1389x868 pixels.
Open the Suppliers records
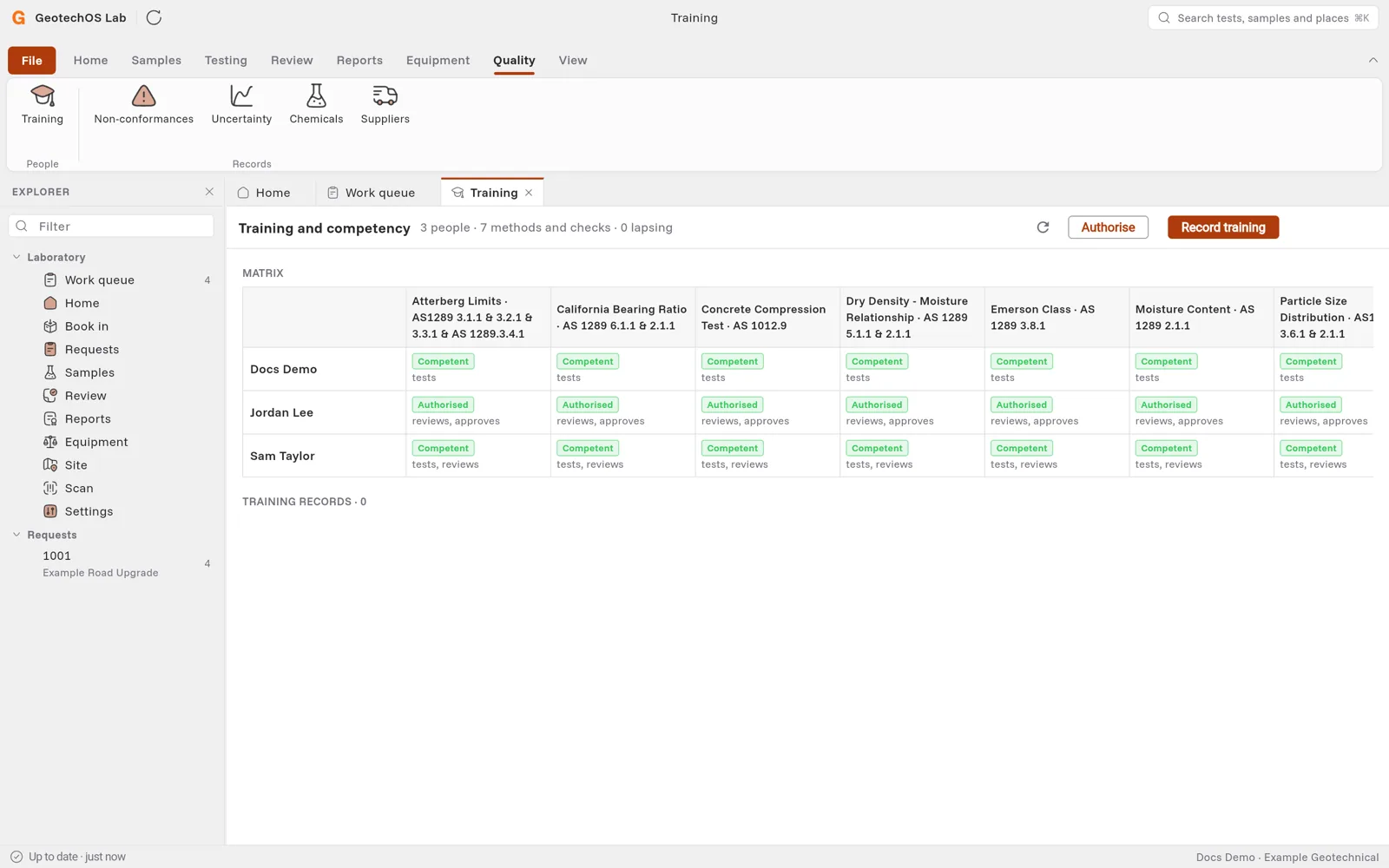(385, 105)
